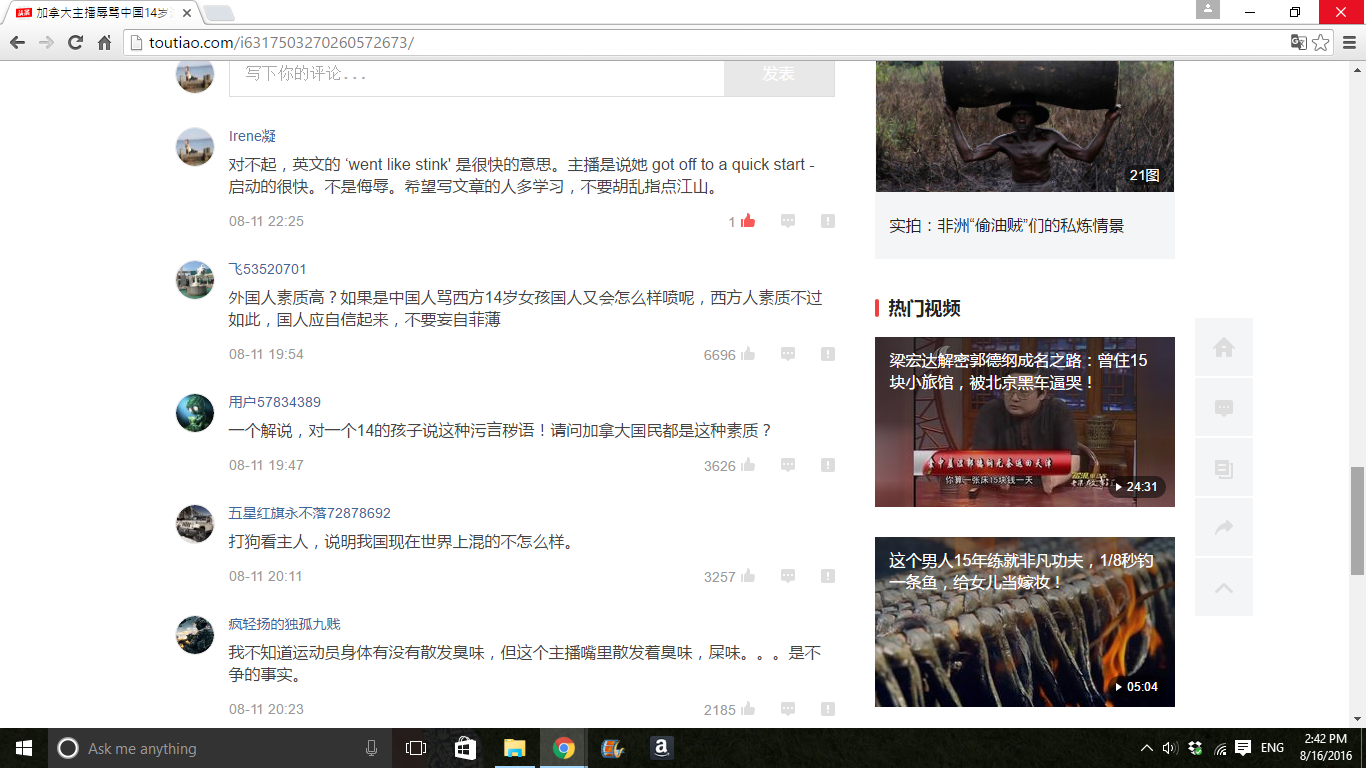Click the share arrow in floating sidebar
The width and height of the screenshot is (1366, 768).
point(1223,527)
